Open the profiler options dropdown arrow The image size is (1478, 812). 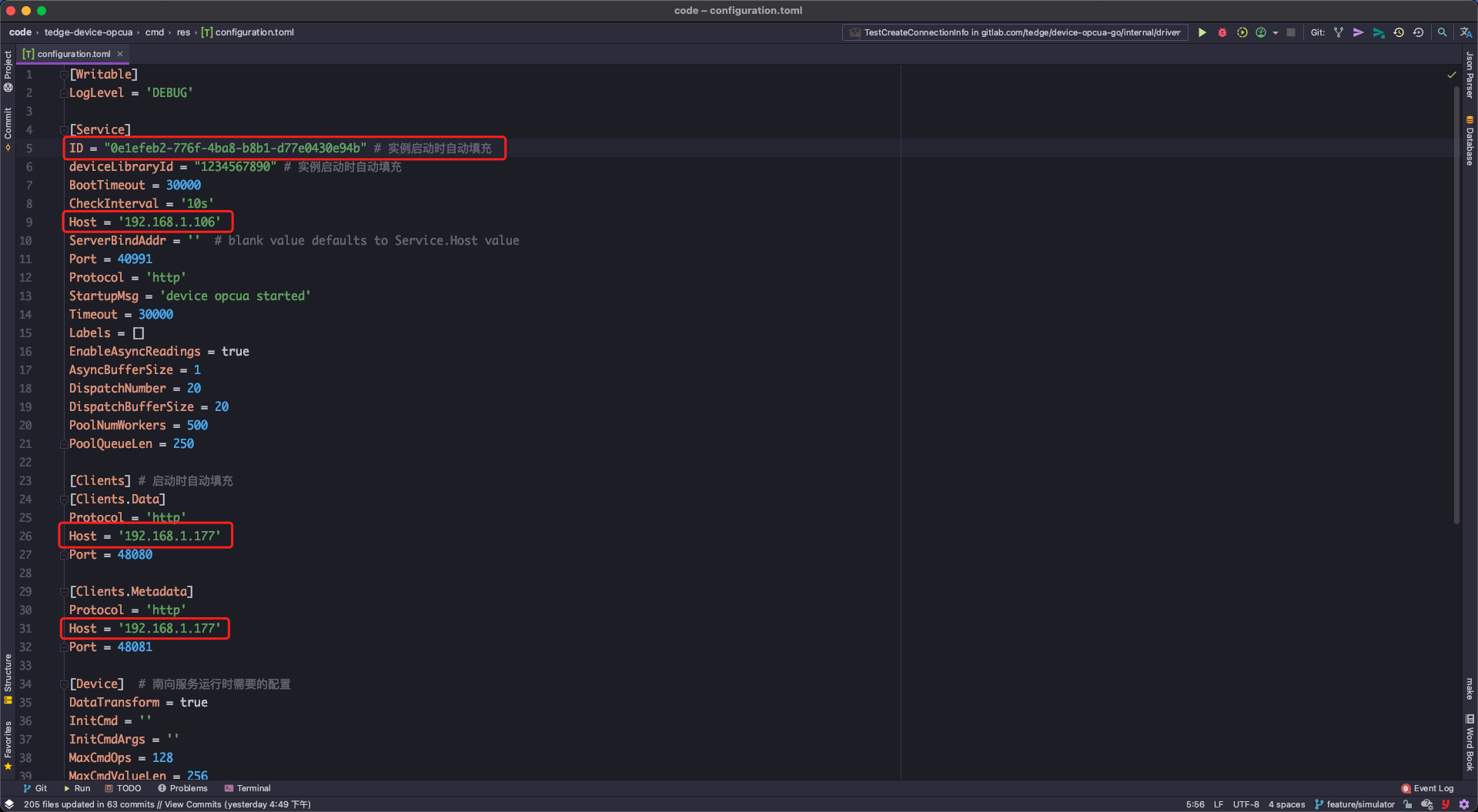click(1276, 32)
